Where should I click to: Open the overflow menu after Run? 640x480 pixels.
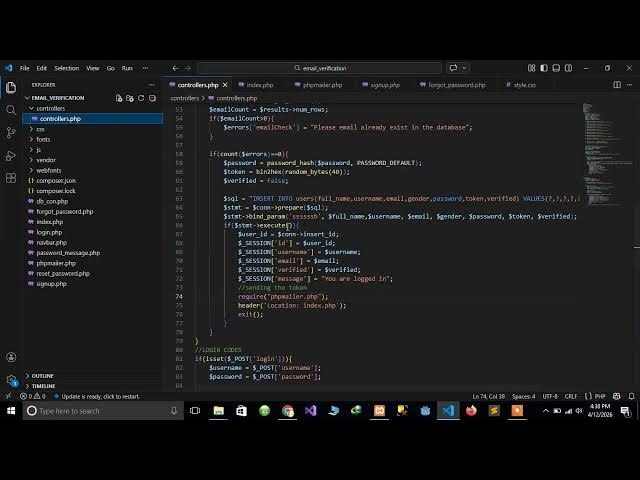click(145, 68)
